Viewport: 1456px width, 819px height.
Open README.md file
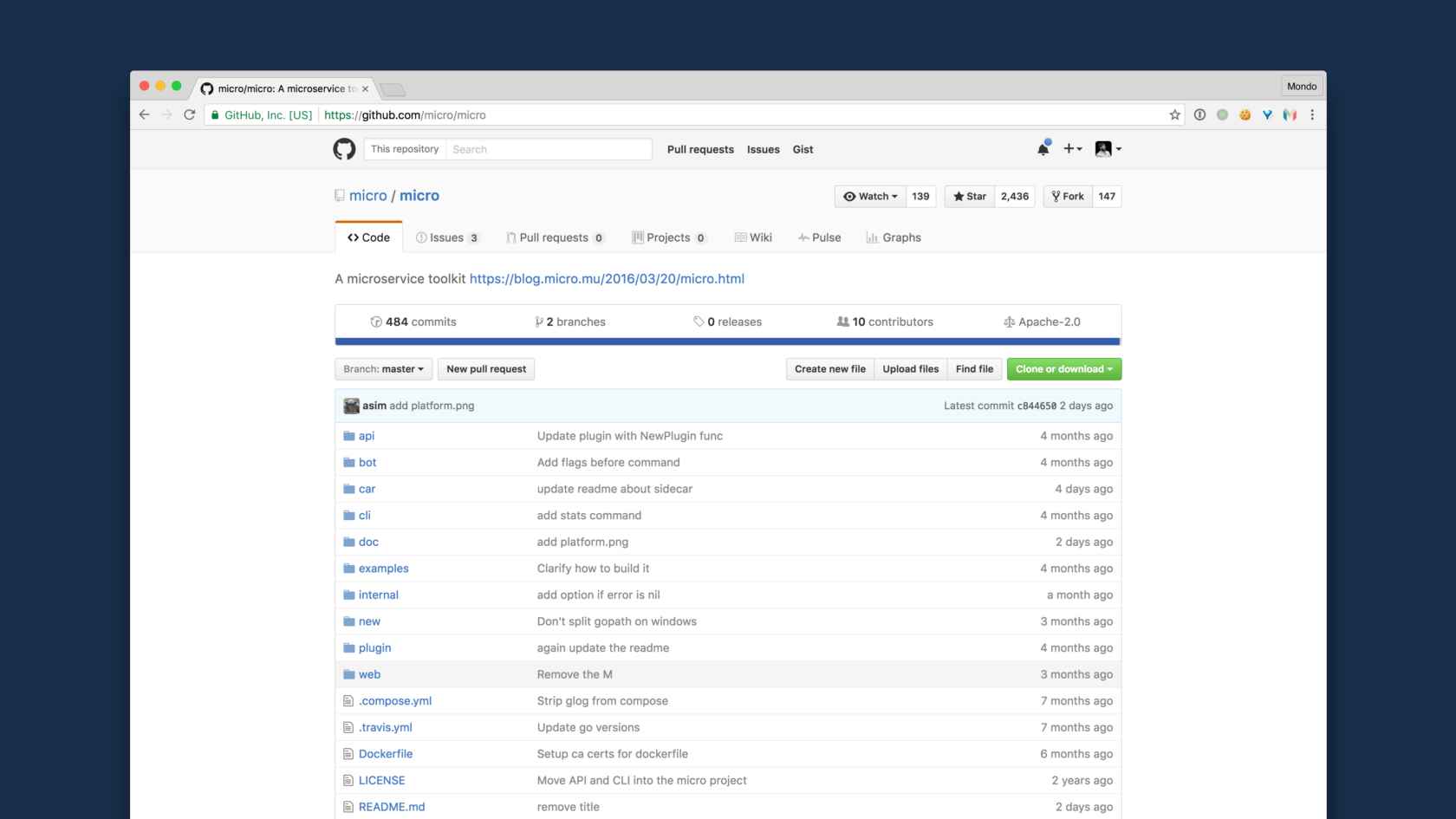[x=392, y=807]
